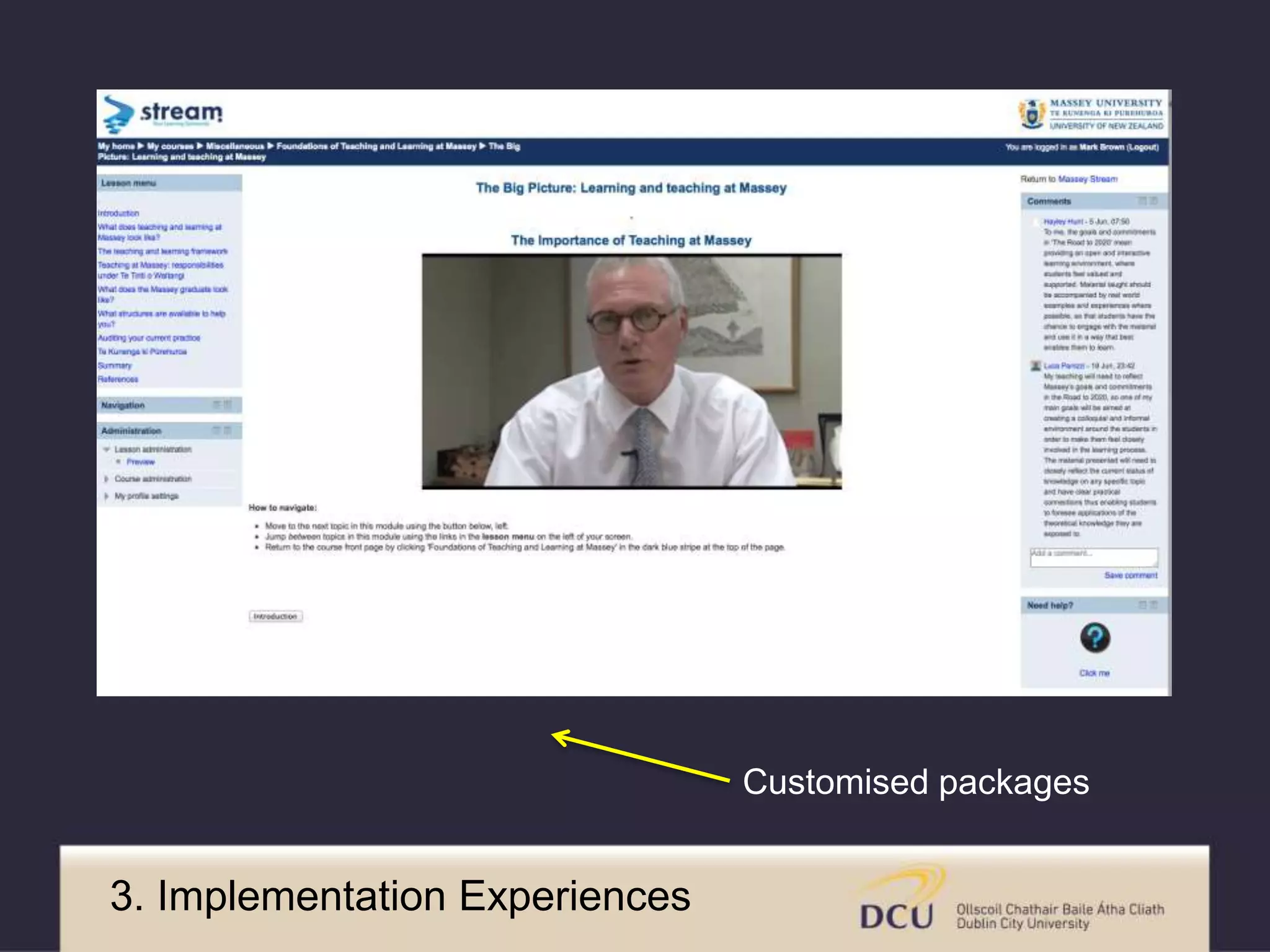Screen dimensions: 1270x952
Task: Dock the Navigation block using its dock icon
Action: pyautogui.click(x=228, y=405)
